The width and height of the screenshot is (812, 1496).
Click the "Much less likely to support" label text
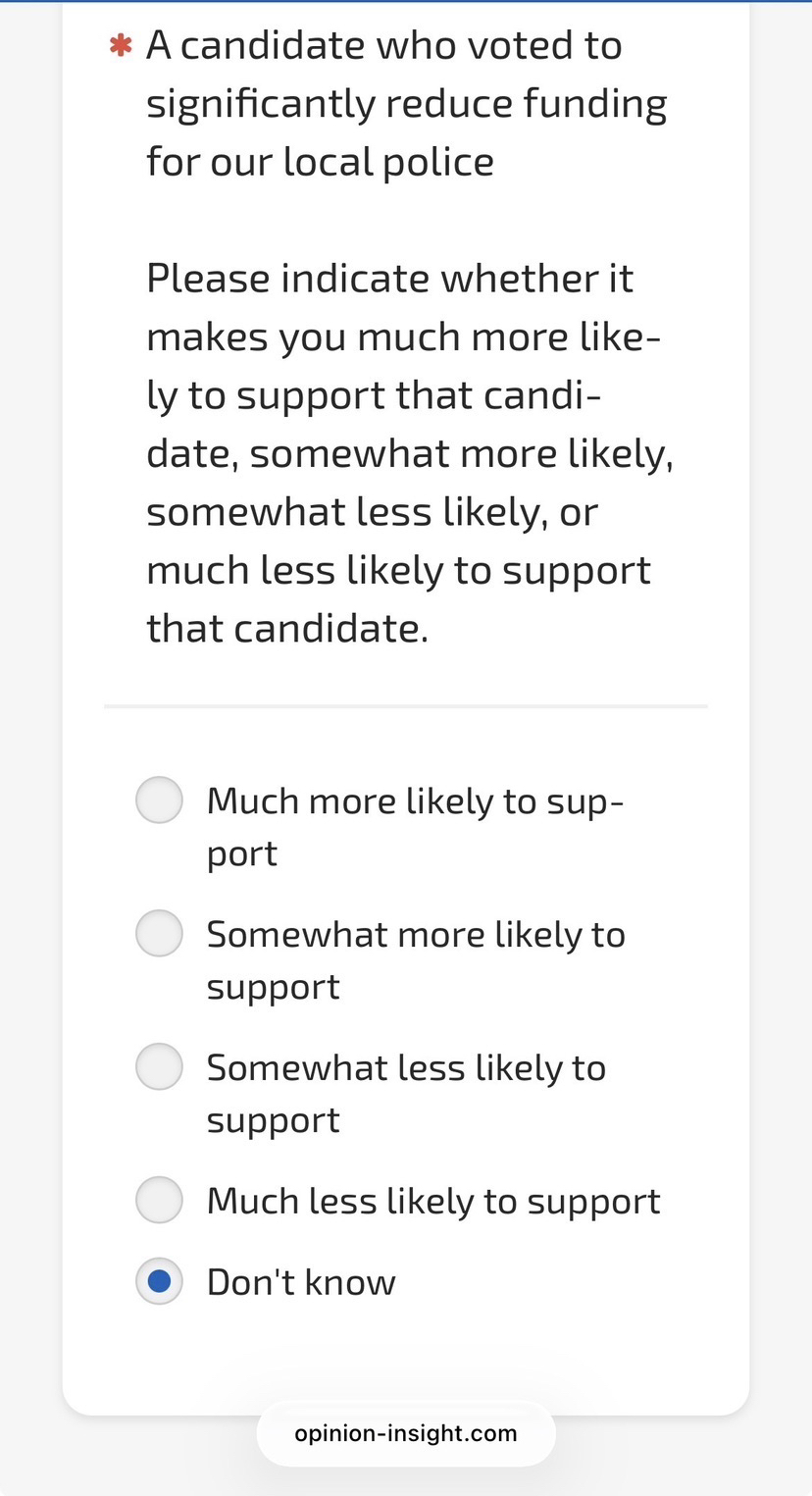point(433,1201)
